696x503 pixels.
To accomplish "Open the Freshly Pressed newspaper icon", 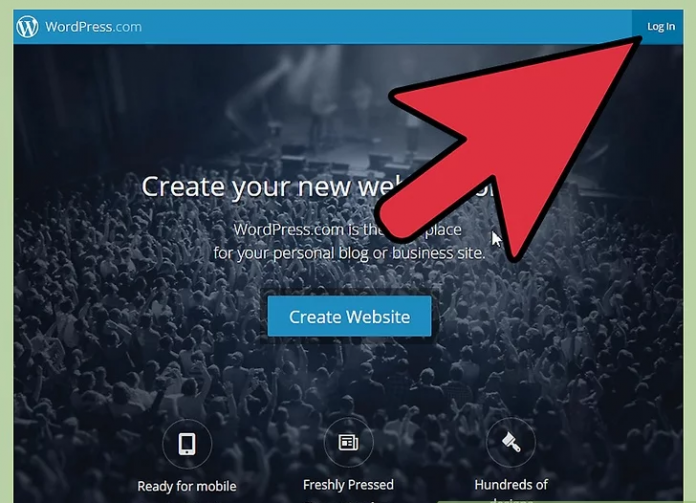I will pos(348,442).
